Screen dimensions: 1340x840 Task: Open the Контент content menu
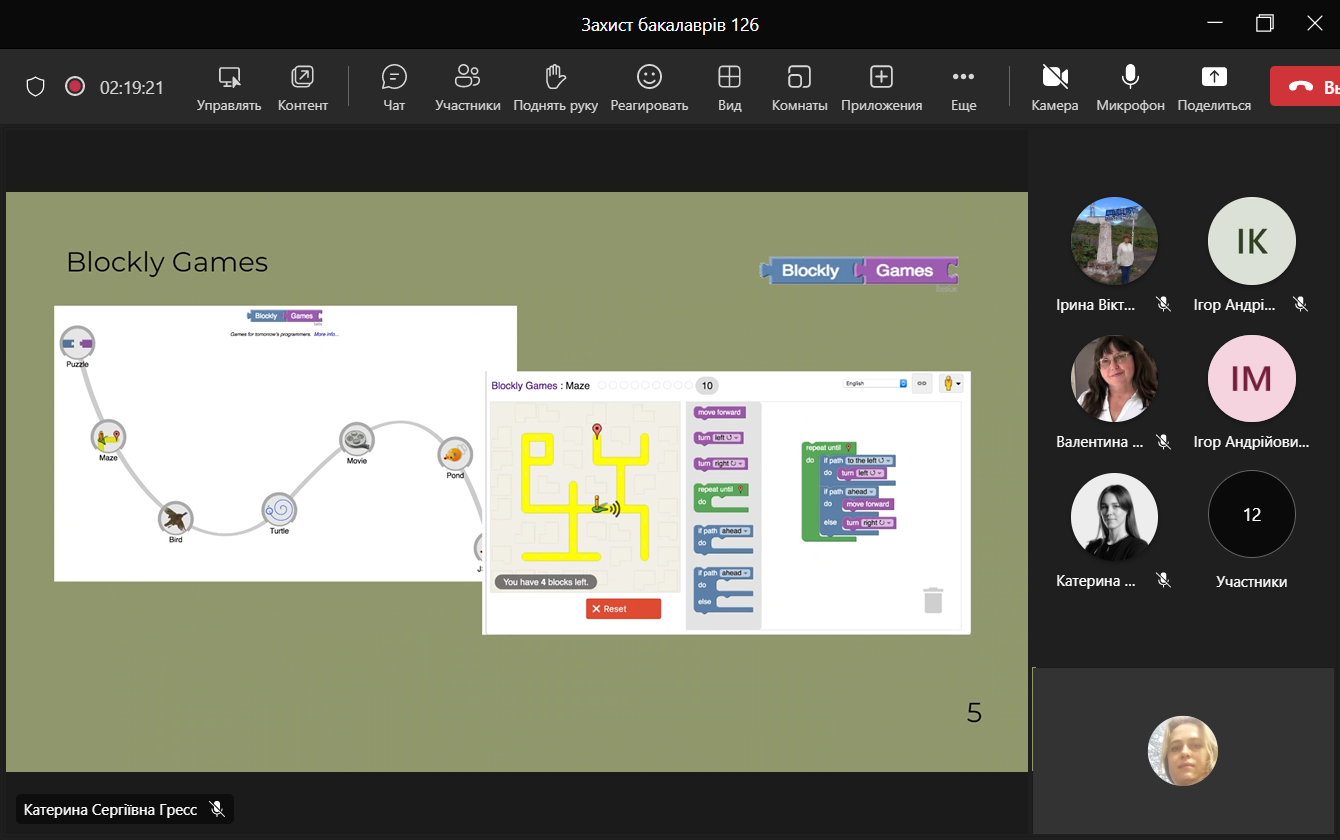tap(302, 86)
